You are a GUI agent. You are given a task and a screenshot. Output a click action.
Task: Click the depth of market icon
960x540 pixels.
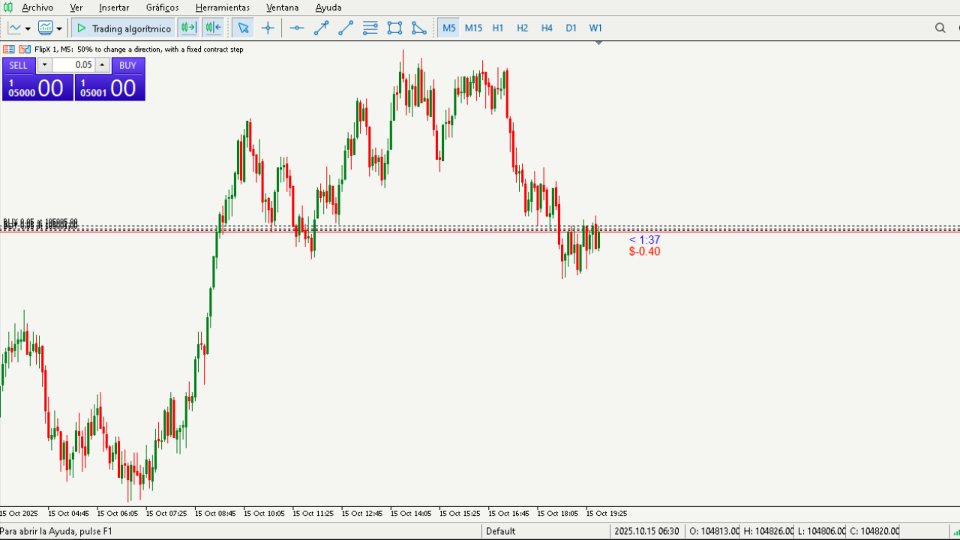pyautogui.click(x=24, y=49)
